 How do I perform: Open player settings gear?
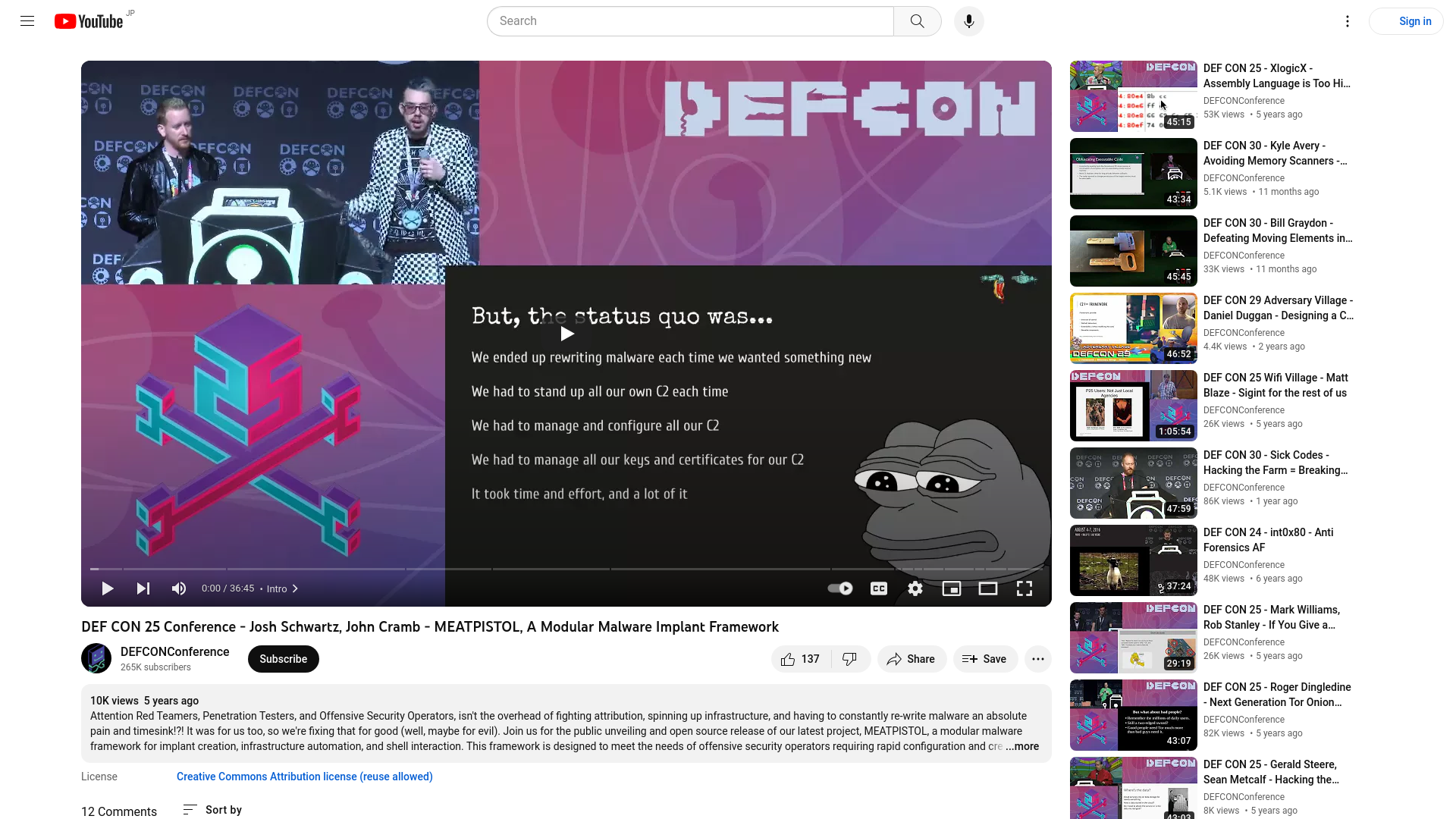click(915, 588)
